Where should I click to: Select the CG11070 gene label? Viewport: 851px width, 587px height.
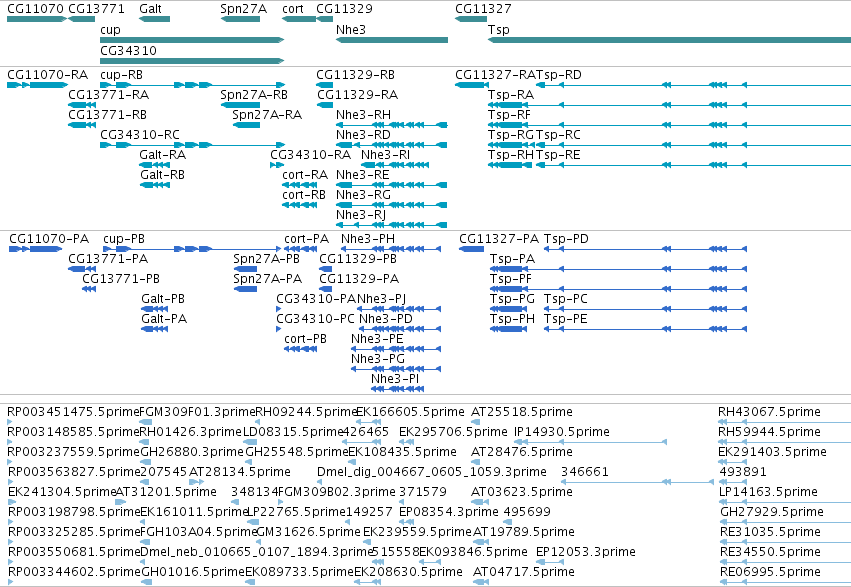(x=35, y=9)
